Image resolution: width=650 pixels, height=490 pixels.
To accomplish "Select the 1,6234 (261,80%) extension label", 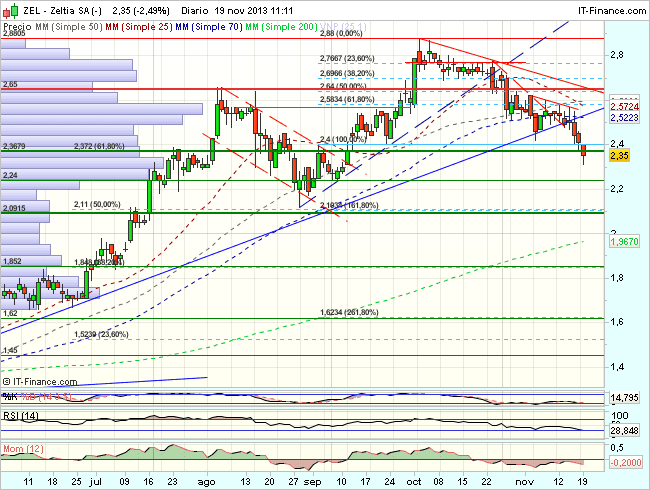I will [x=349, y=313].
